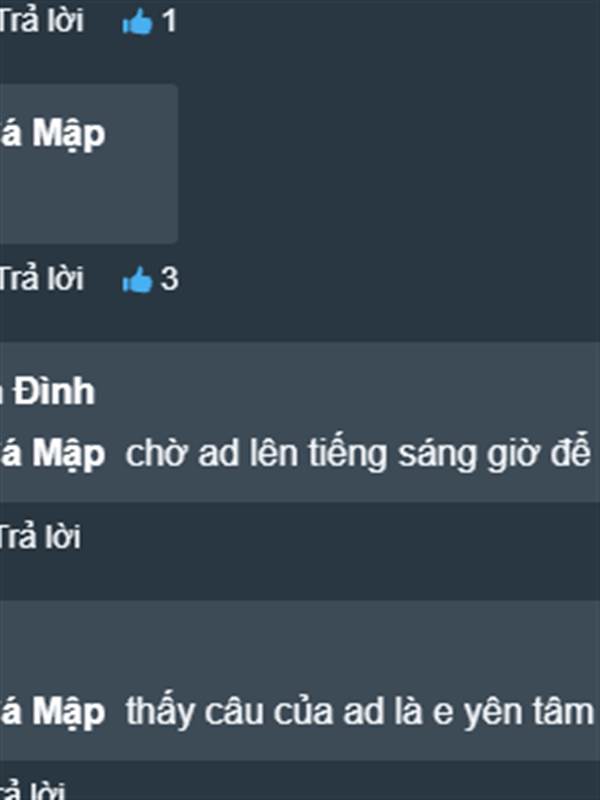Open á Mập's profile from standalone comment bubble
The width and height of the screenshot is (600, 800).
point(53,134)
